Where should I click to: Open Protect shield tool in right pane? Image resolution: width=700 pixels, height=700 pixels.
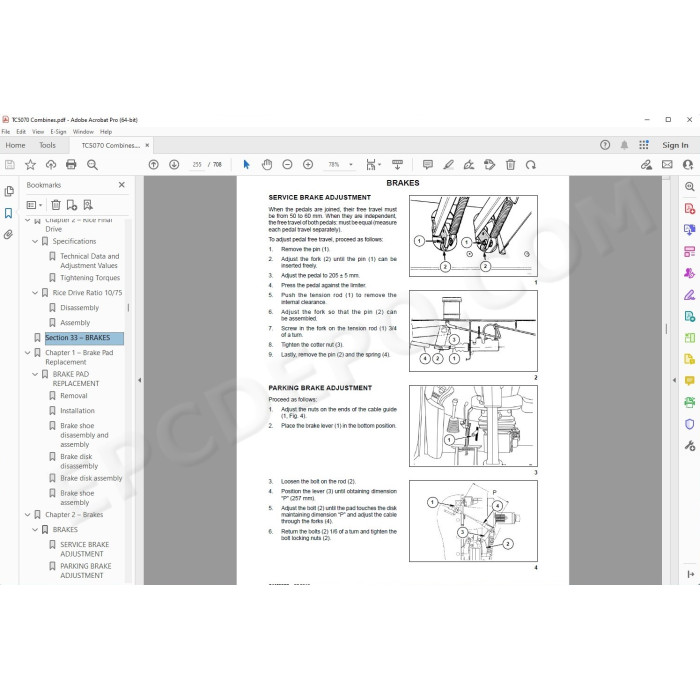click(689, 424)
